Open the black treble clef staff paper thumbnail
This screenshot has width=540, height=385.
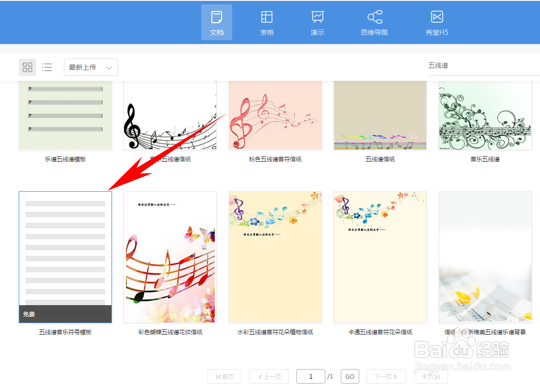click(x=170, y=115)
